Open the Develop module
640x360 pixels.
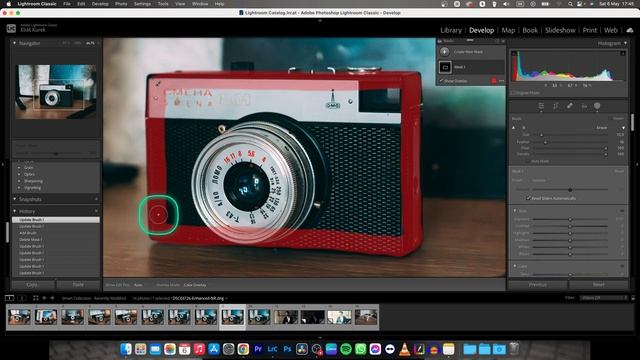481,30
